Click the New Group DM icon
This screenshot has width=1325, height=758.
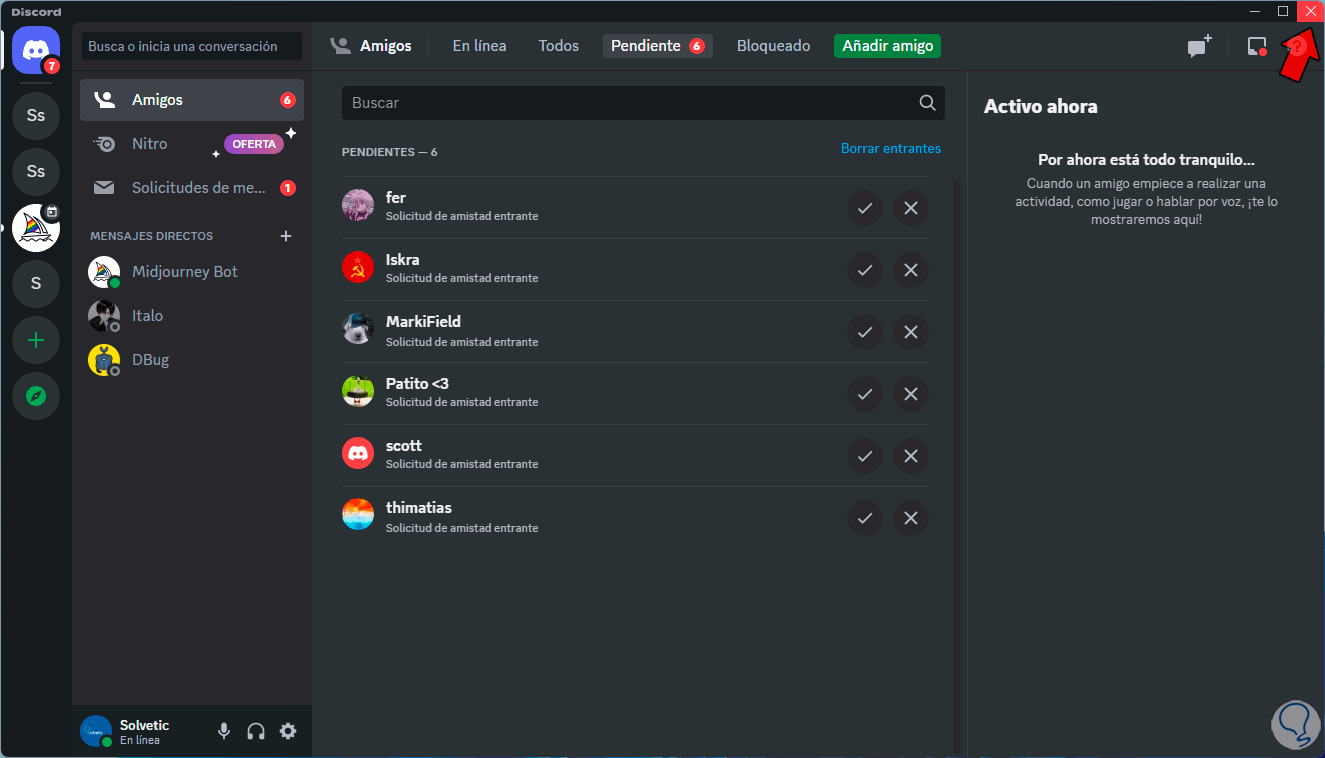coord(1199,46)
